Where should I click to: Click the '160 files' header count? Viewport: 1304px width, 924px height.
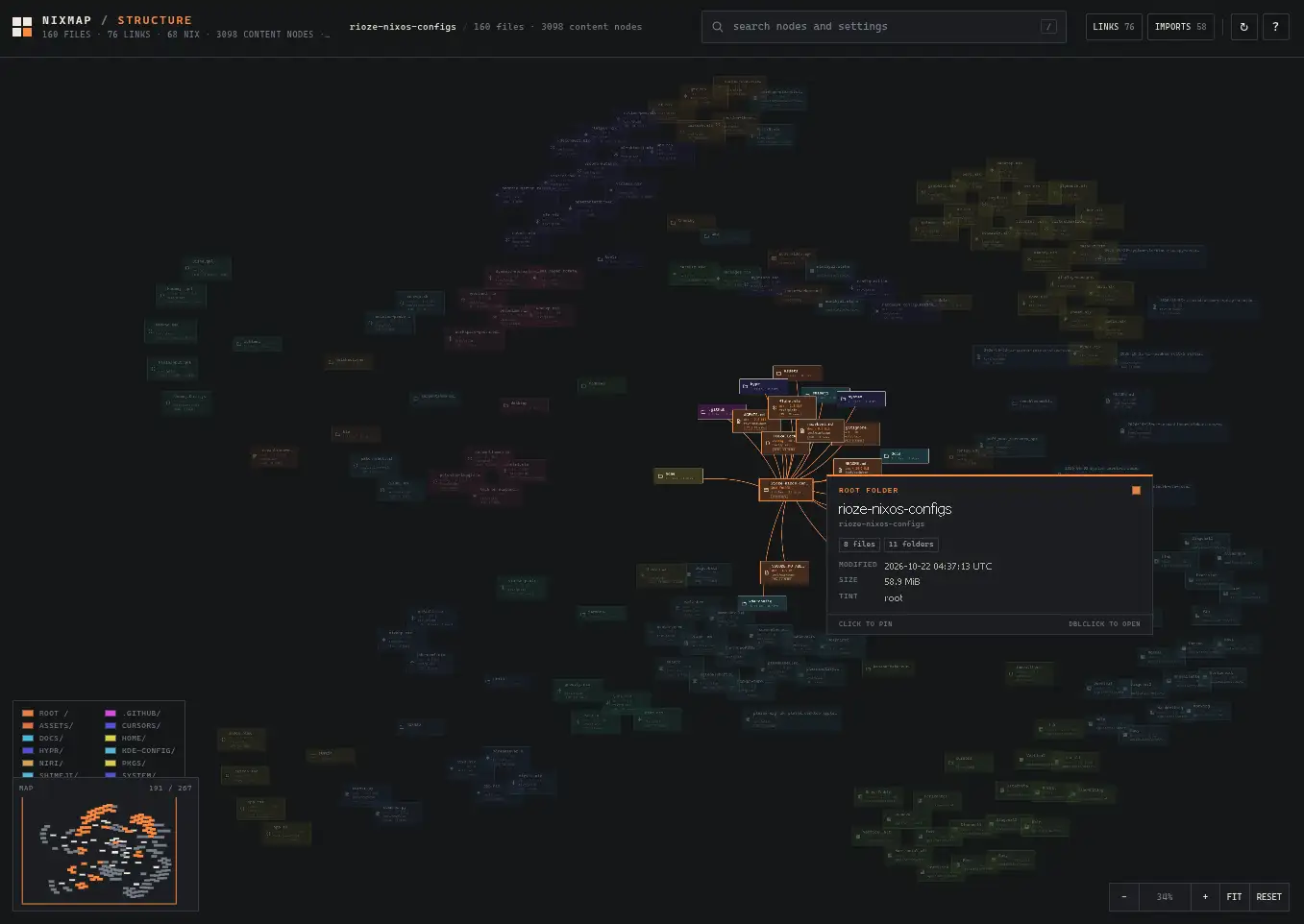[499, 27]
